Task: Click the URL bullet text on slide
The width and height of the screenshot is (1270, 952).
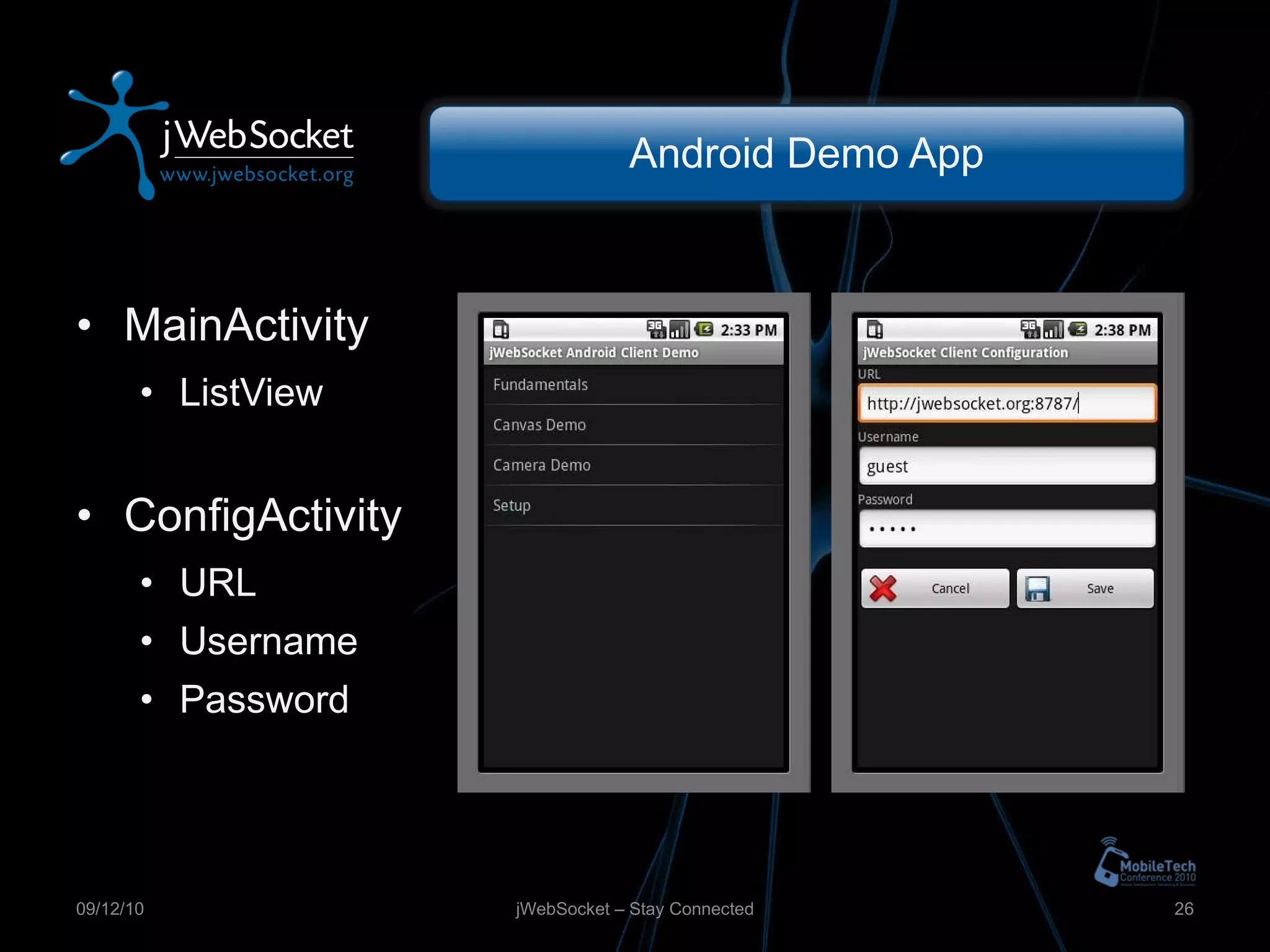Action: tap(218, 583)
